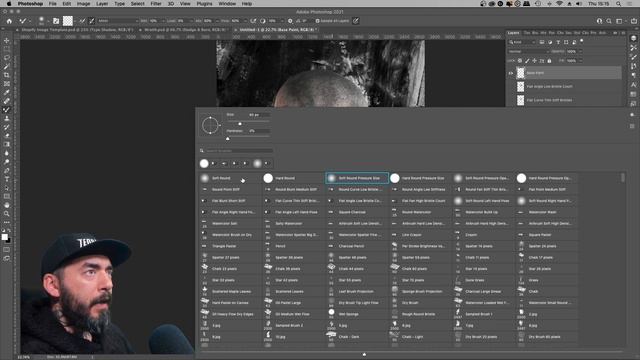Image resolution: width=640 pixels, height=360 pixels.
Task: Switch to Shopify Image Template.psd tab
Action: [x=77, y=30]
